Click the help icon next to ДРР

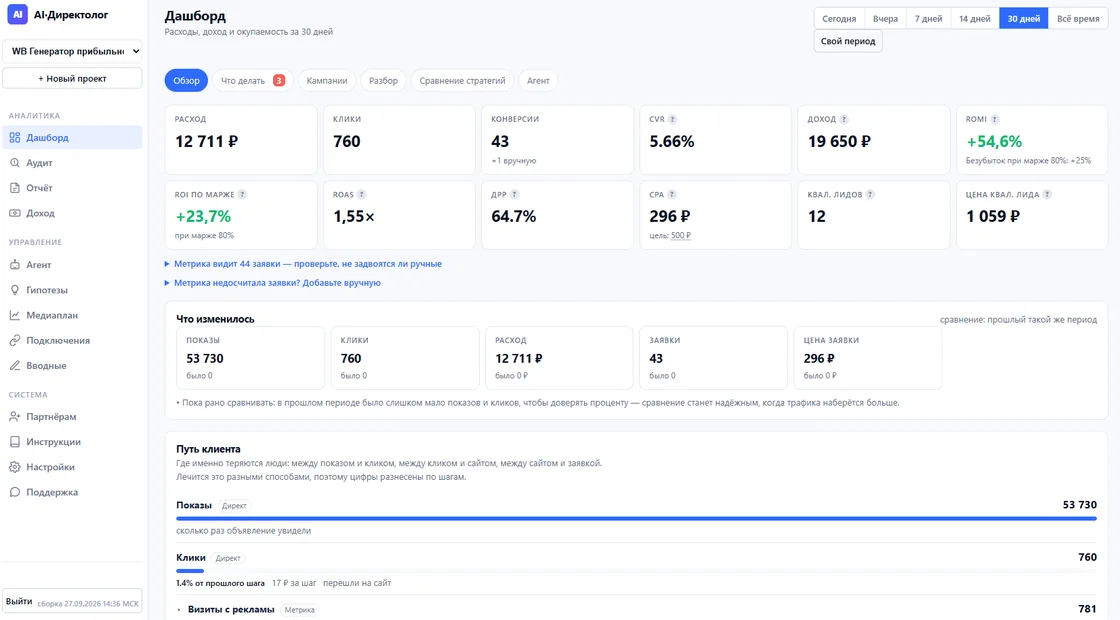(x=514, y=194)
